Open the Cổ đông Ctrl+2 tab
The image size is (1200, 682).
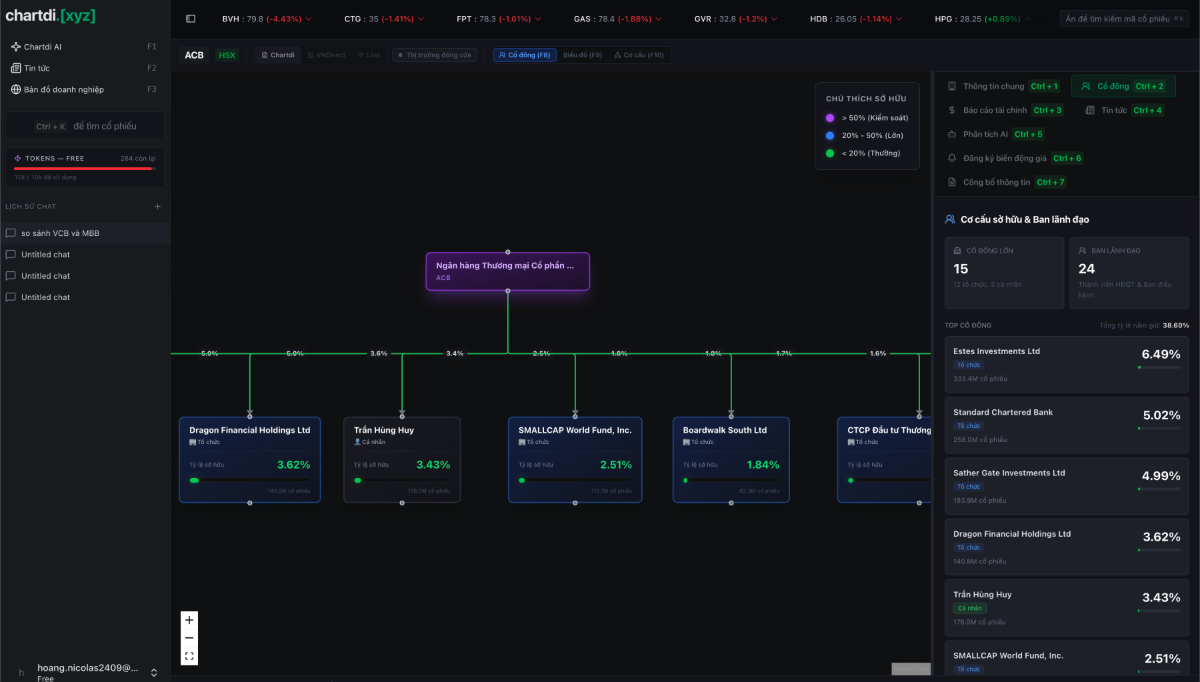1122,86
